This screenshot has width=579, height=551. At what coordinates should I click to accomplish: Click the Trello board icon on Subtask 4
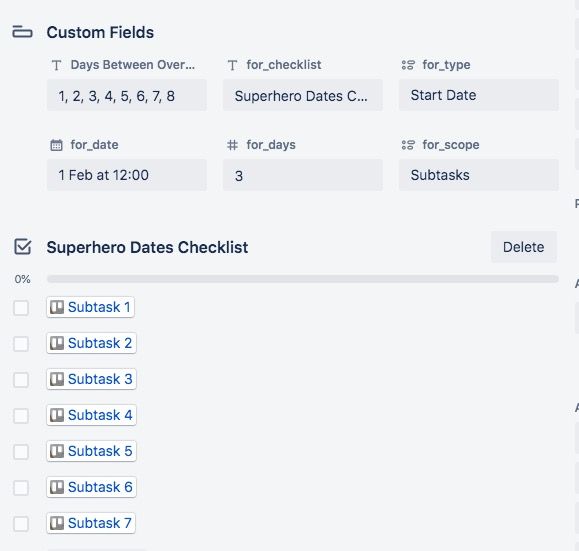pyautogui.click(x=57, y=415)
